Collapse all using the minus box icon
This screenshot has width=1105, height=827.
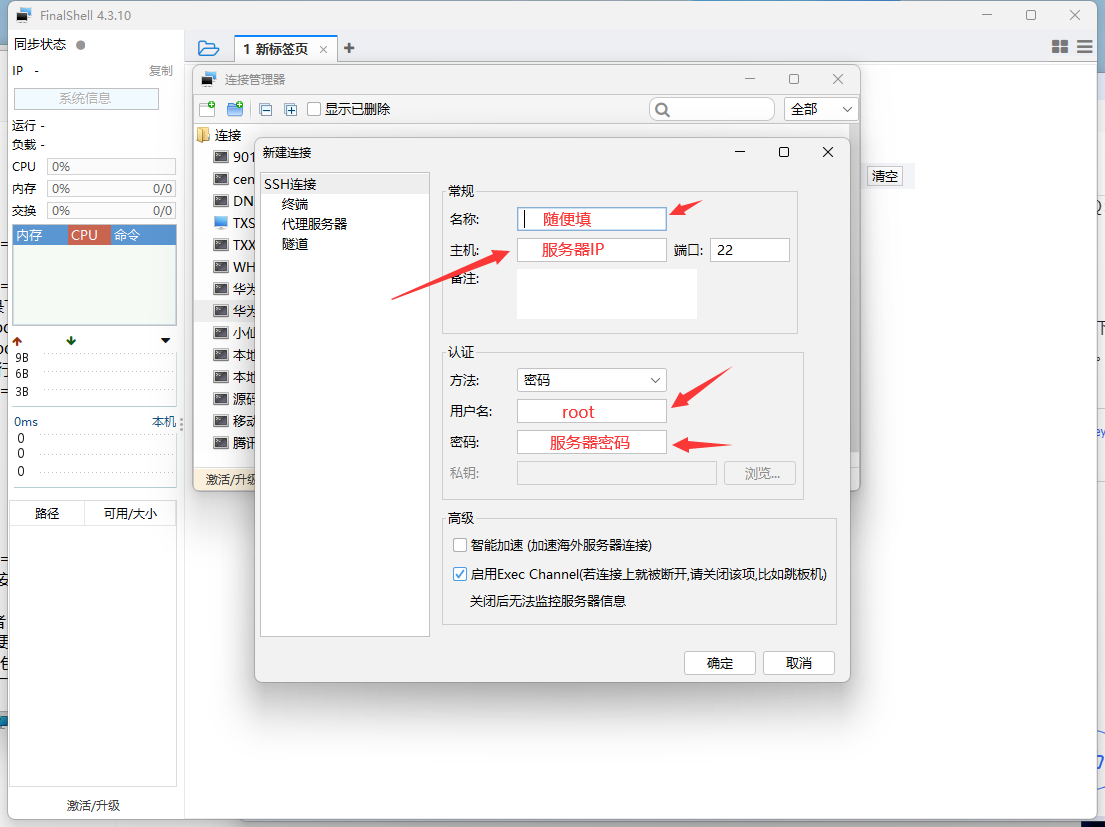point(266,109)
